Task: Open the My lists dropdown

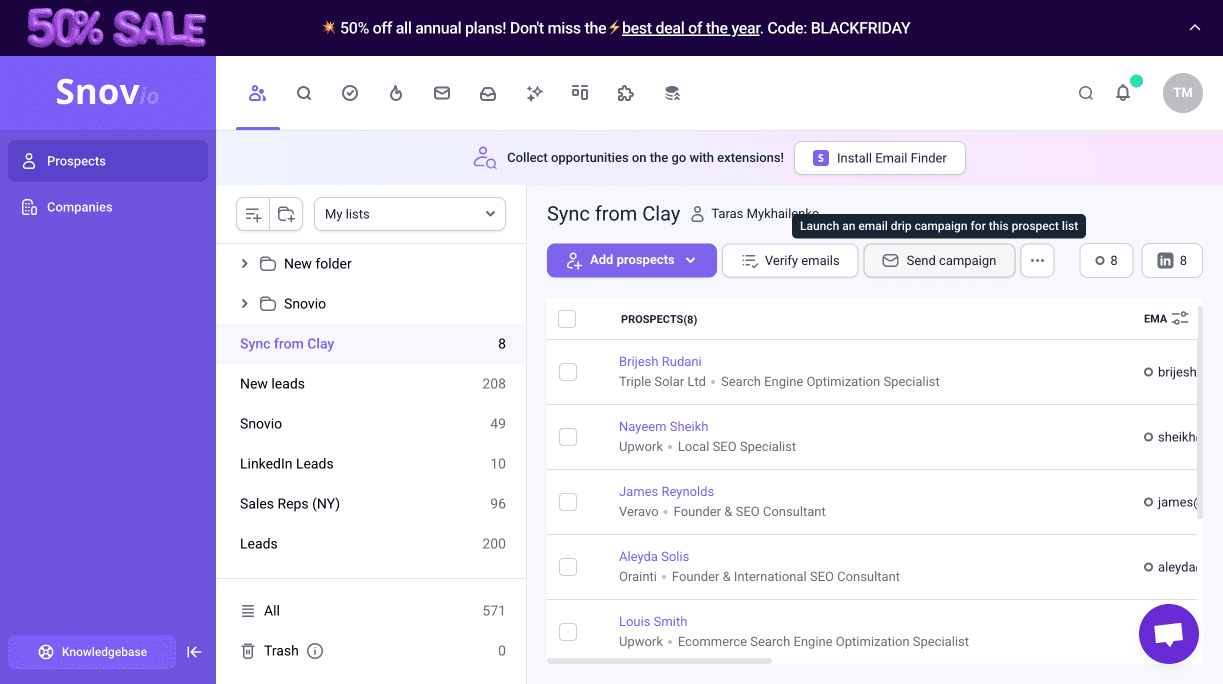Action: tap(410, 214)
